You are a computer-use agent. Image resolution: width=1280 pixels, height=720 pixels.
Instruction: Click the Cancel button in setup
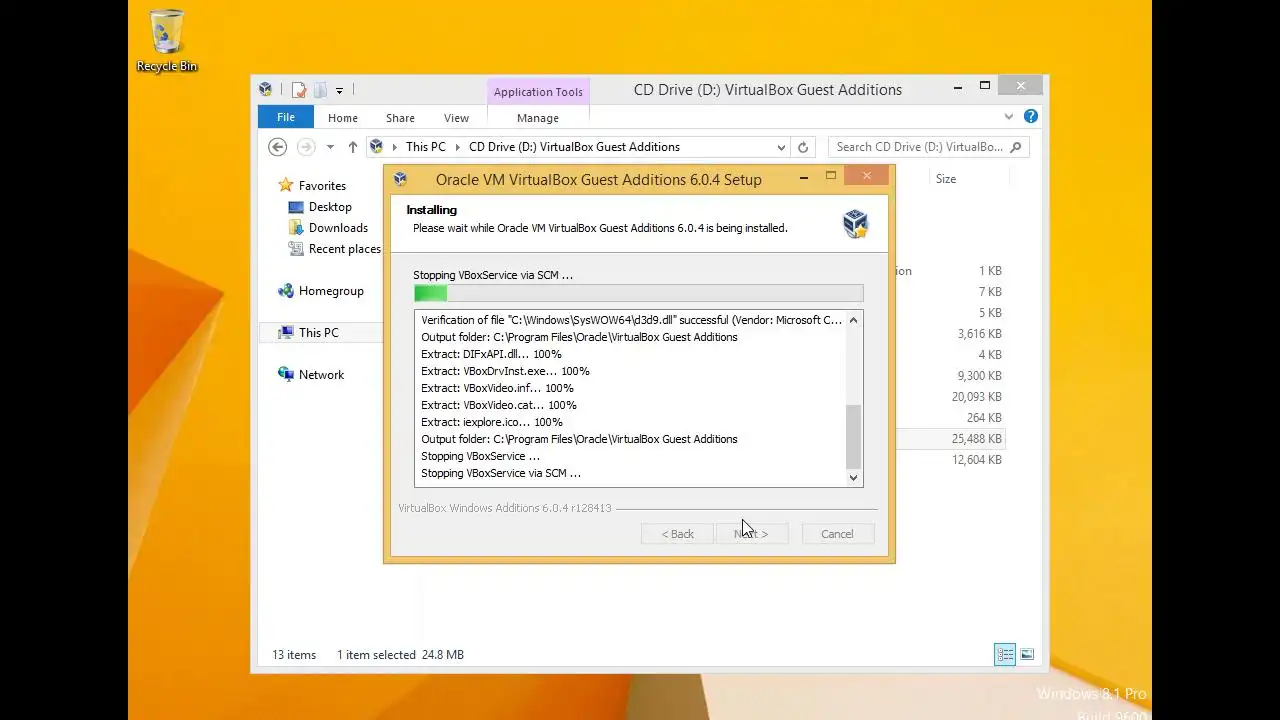837,534
